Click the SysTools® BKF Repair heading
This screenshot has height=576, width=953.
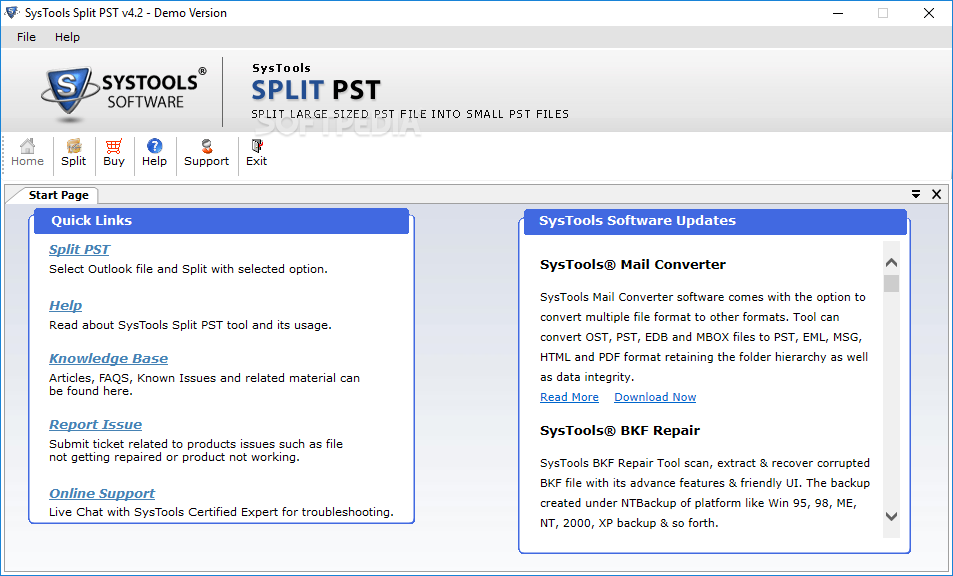[620, 431]
